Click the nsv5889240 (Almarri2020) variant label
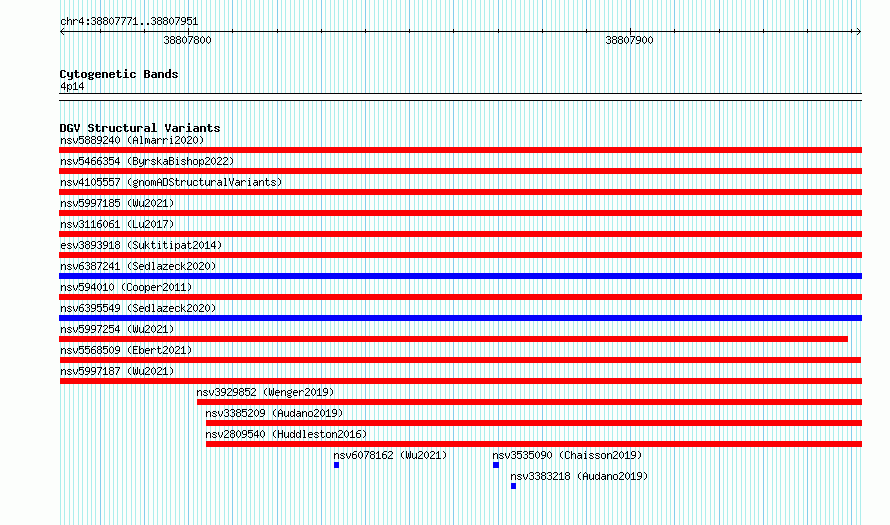 click(132, 140)
